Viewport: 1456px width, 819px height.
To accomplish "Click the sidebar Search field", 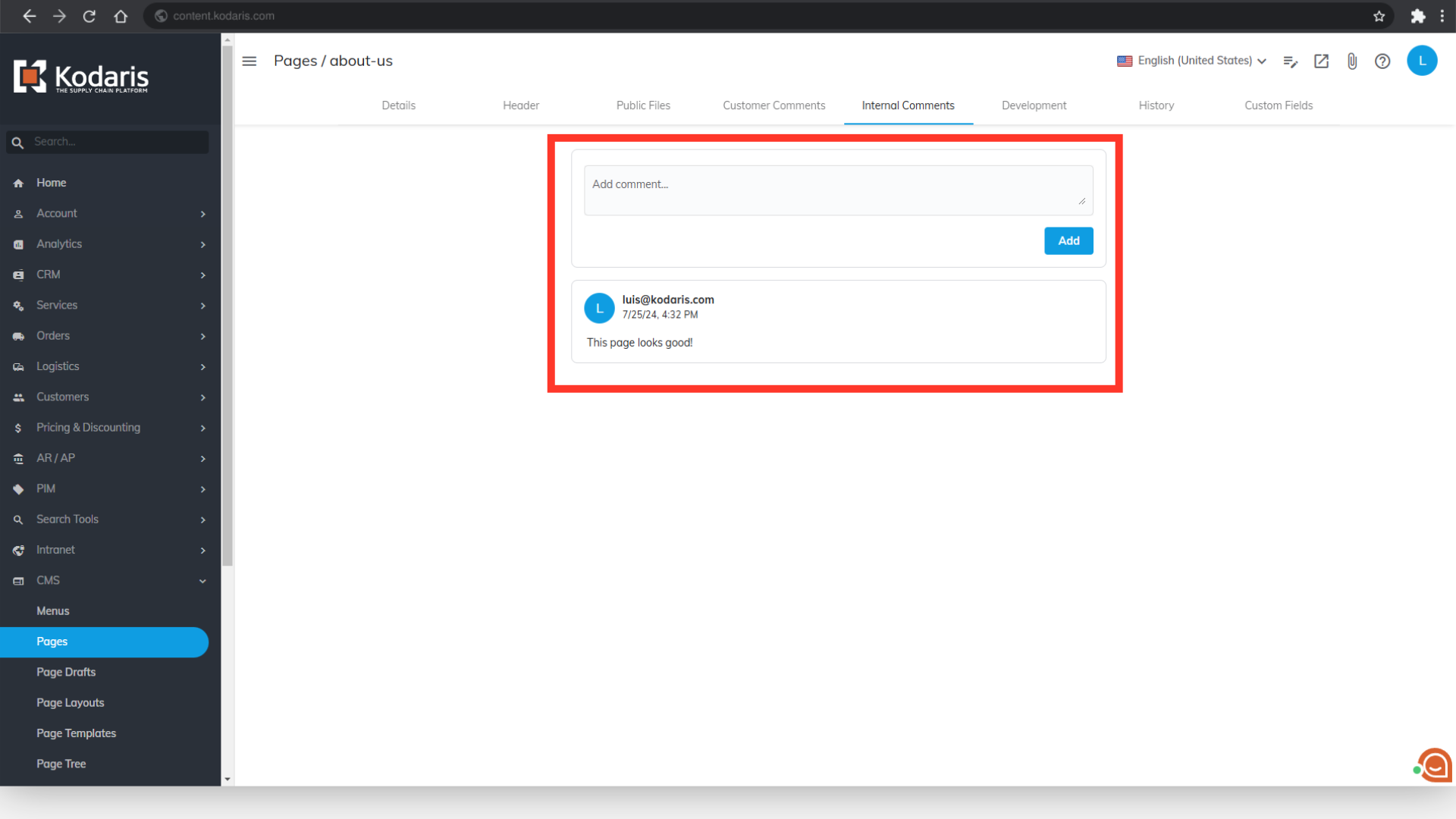I will pos(118,142).
